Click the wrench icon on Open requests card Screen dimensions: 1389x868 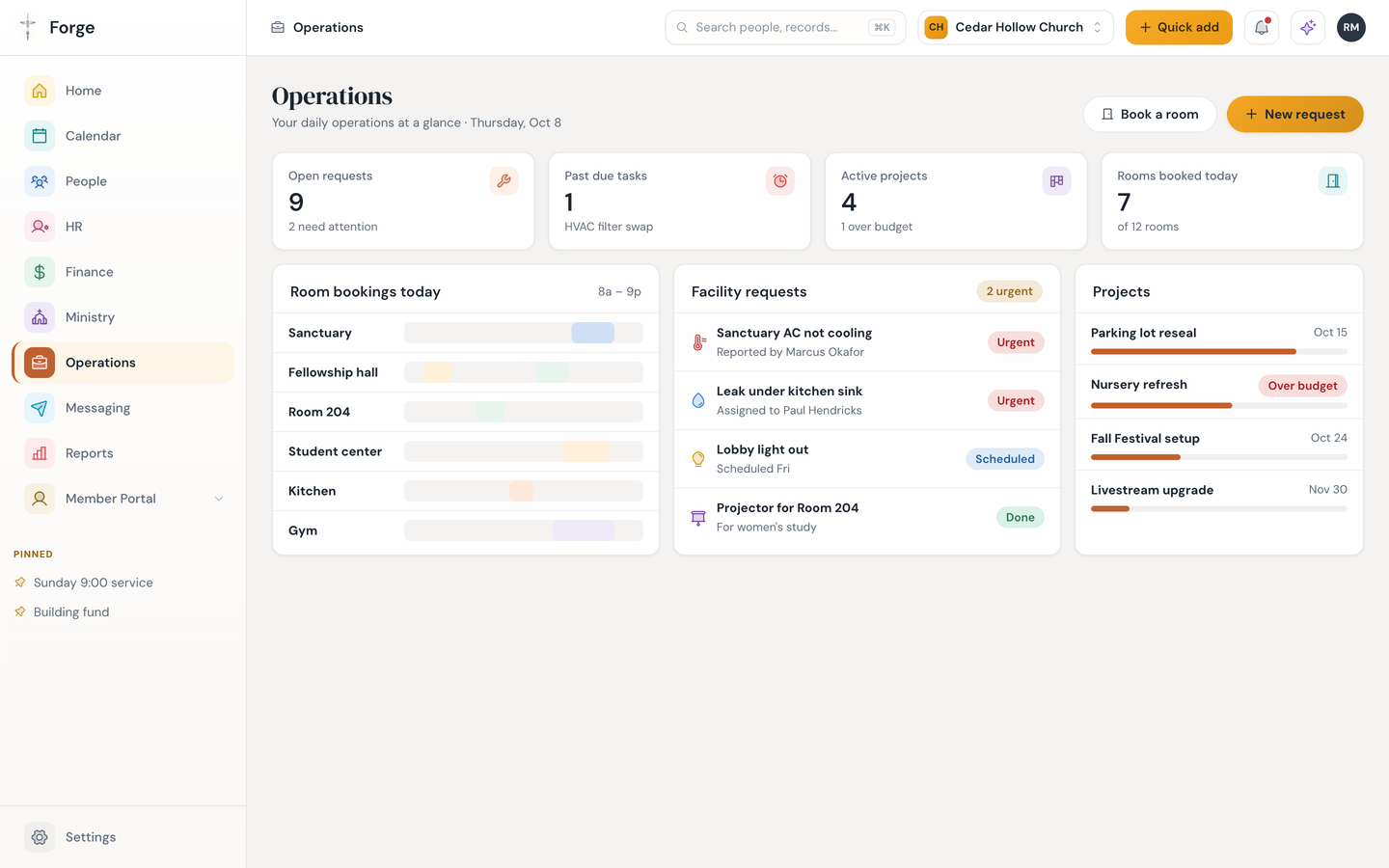(504, 180)
